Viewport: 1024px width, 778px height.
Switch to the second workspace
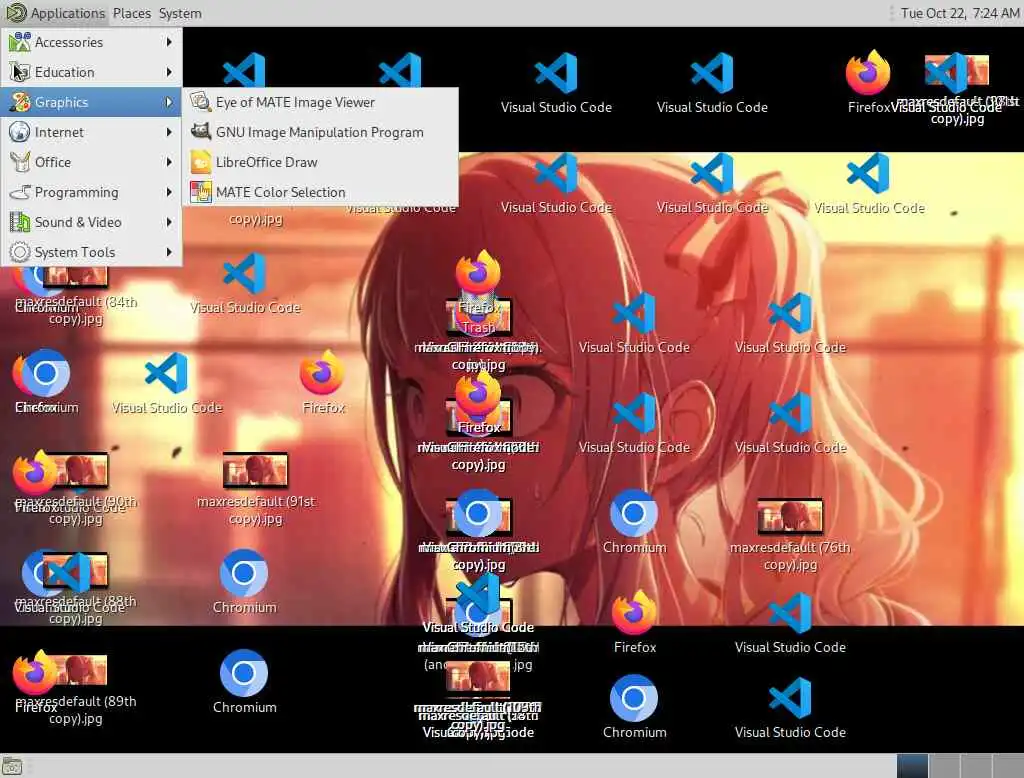point(944,766)
